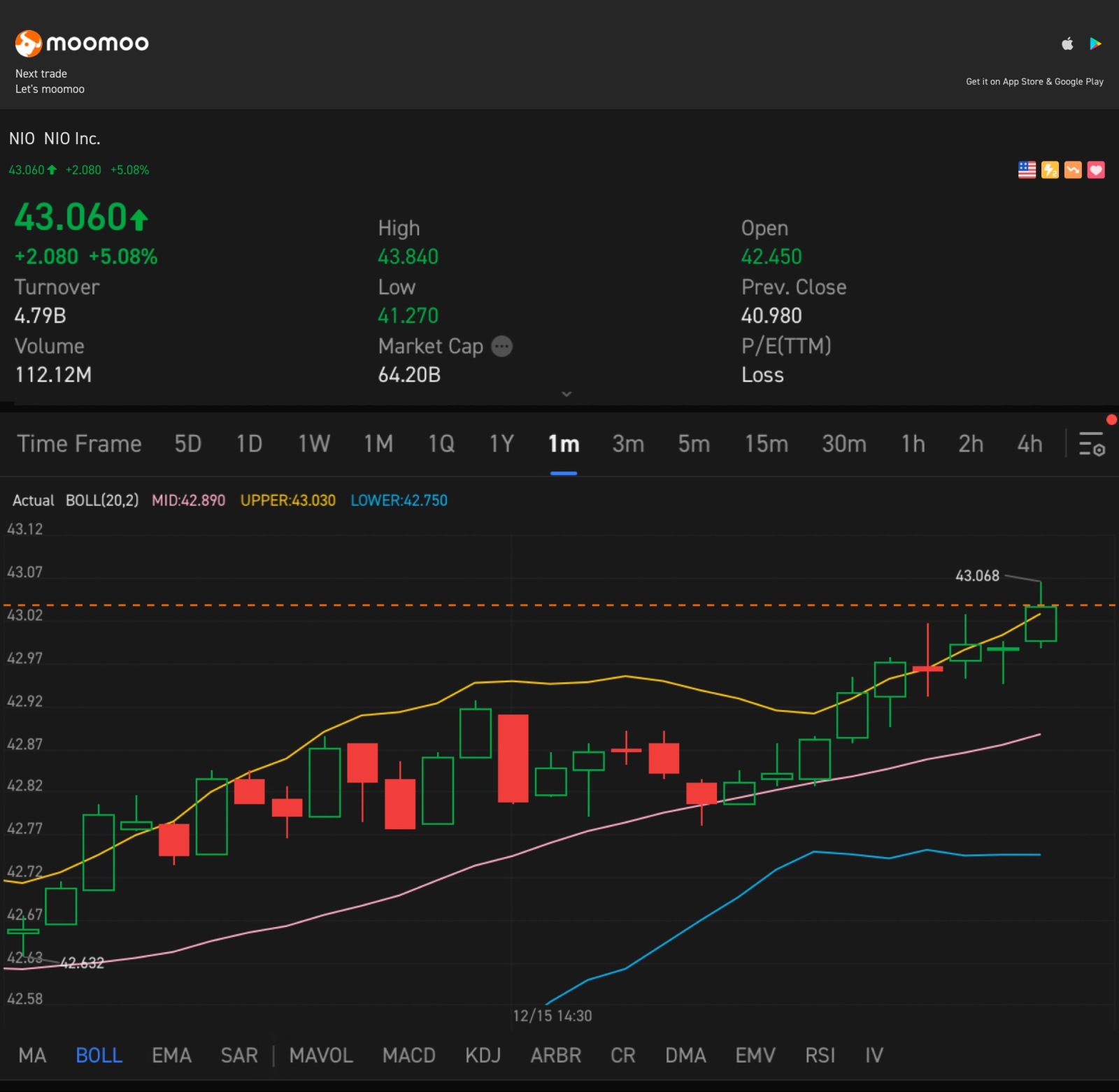This screenshot has height=1092, width=1119.
Task: Click the Volume 112.12M value
Action: coord(53,375)
